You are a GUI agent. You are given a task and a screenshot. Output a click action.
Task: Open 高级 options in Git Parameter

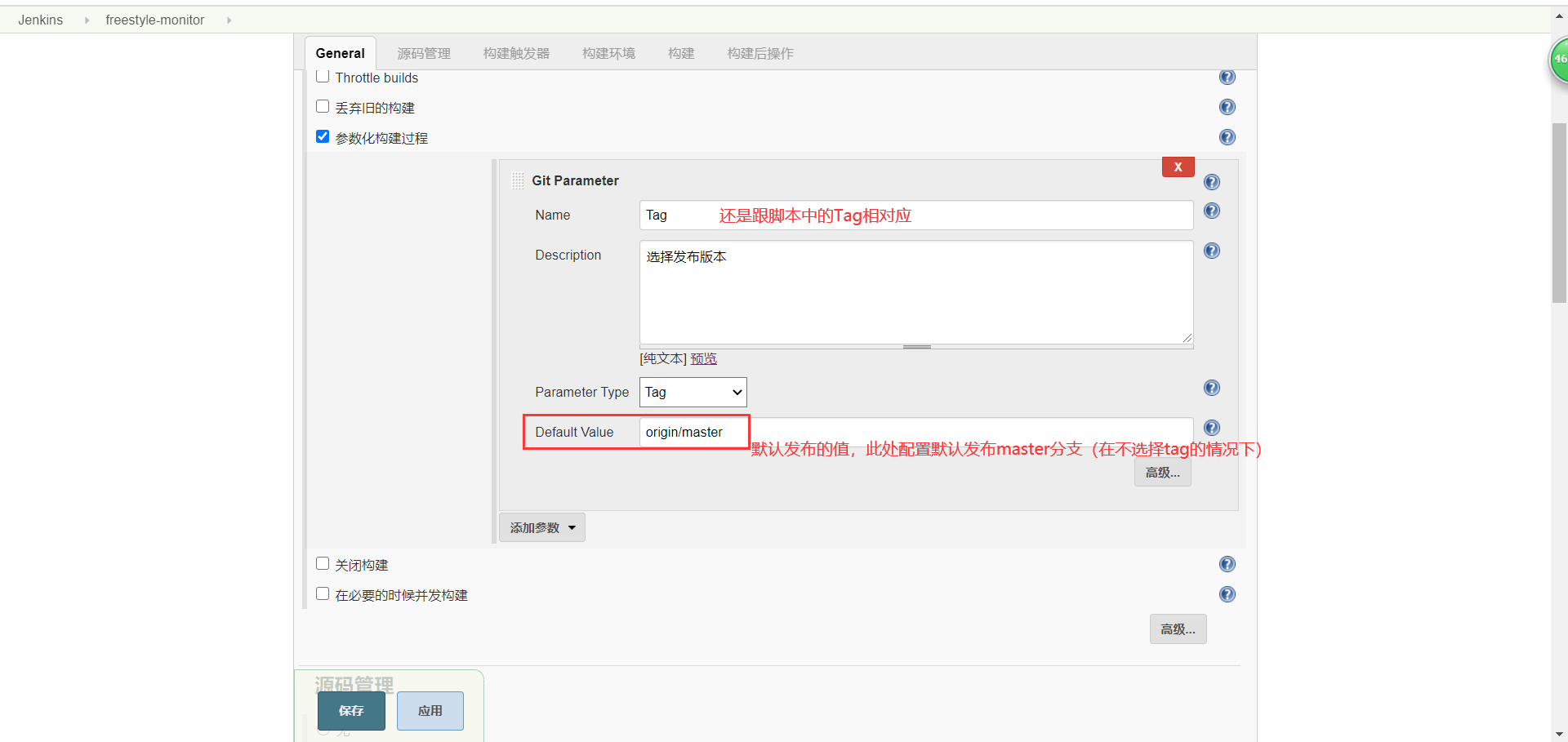(1162, 472)
